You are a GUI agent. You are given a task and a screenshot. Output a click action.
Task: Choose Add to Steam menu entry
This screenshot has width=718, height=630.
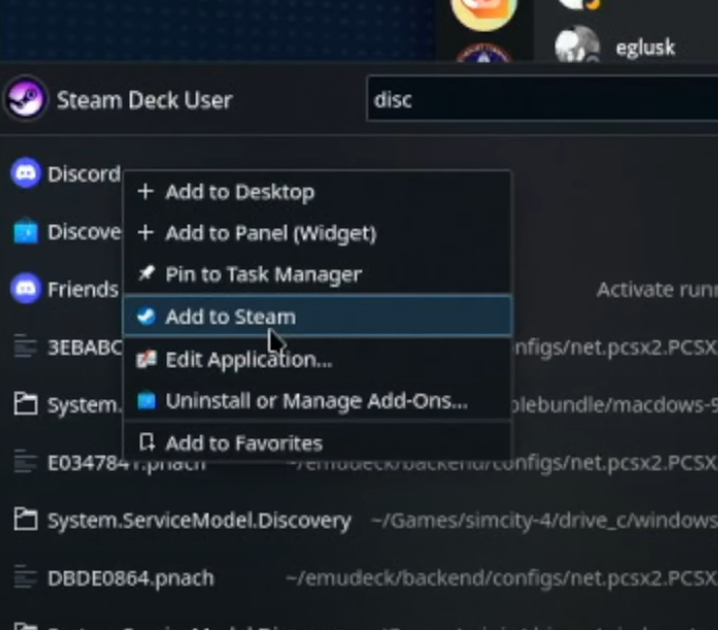click(x=317, y=316)
